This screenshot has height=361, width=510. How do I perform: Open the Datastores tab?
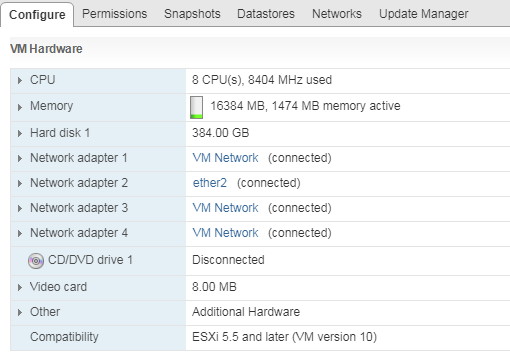[x=266, y=14]
